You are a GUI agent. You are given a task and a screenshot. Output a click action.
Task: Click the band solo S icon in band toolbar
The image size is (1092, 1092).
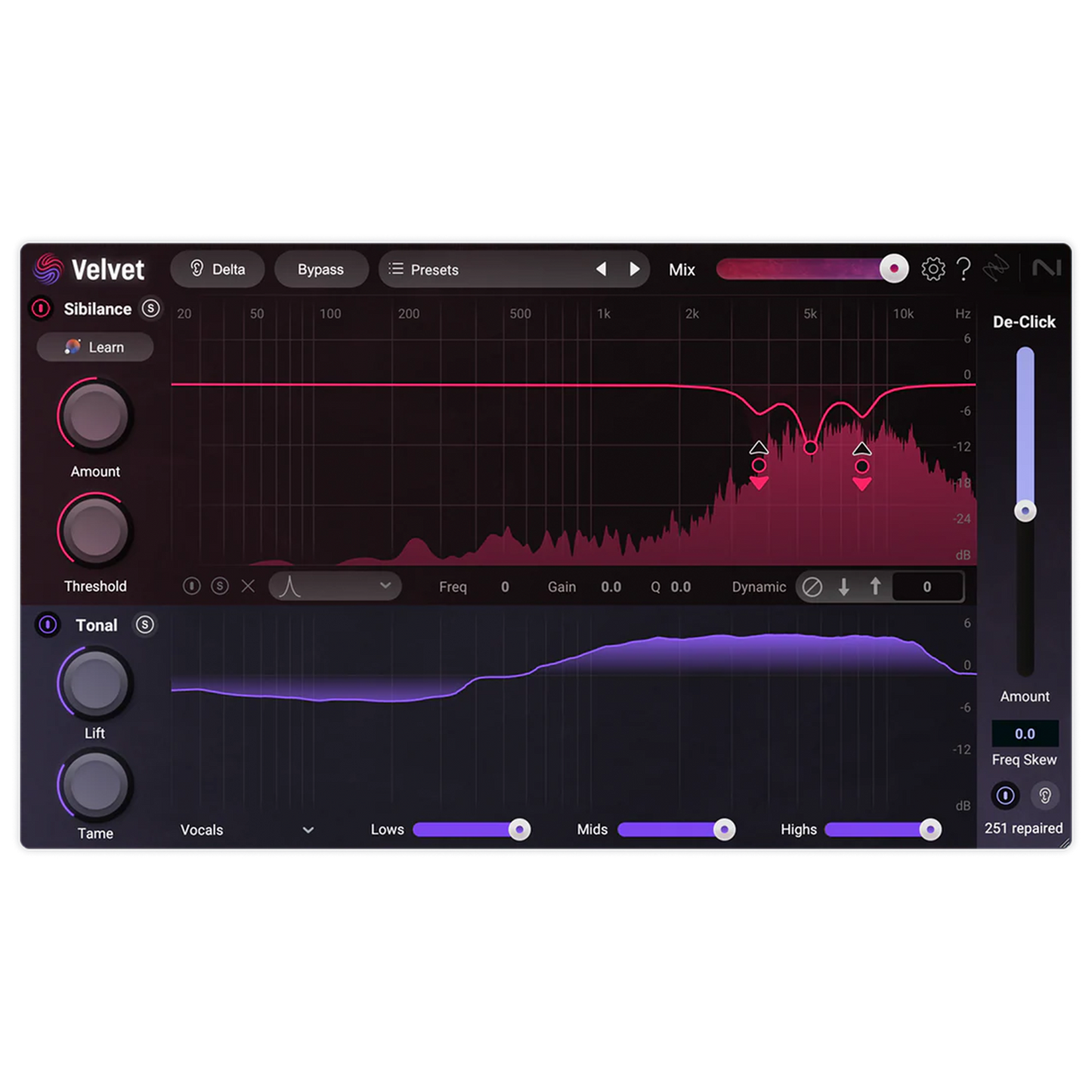220,586
